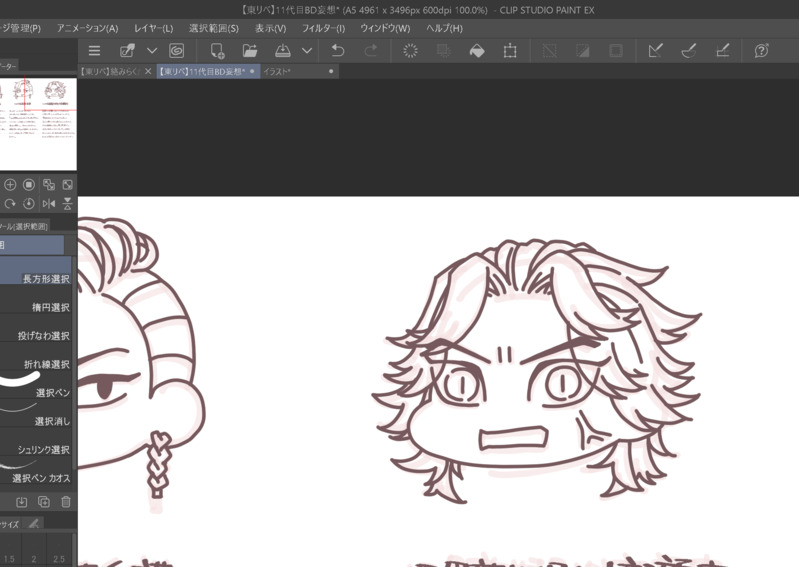Screen dimensions: 799x567
Task: Click the Clear outside selection icon
Action: [443, 50]
